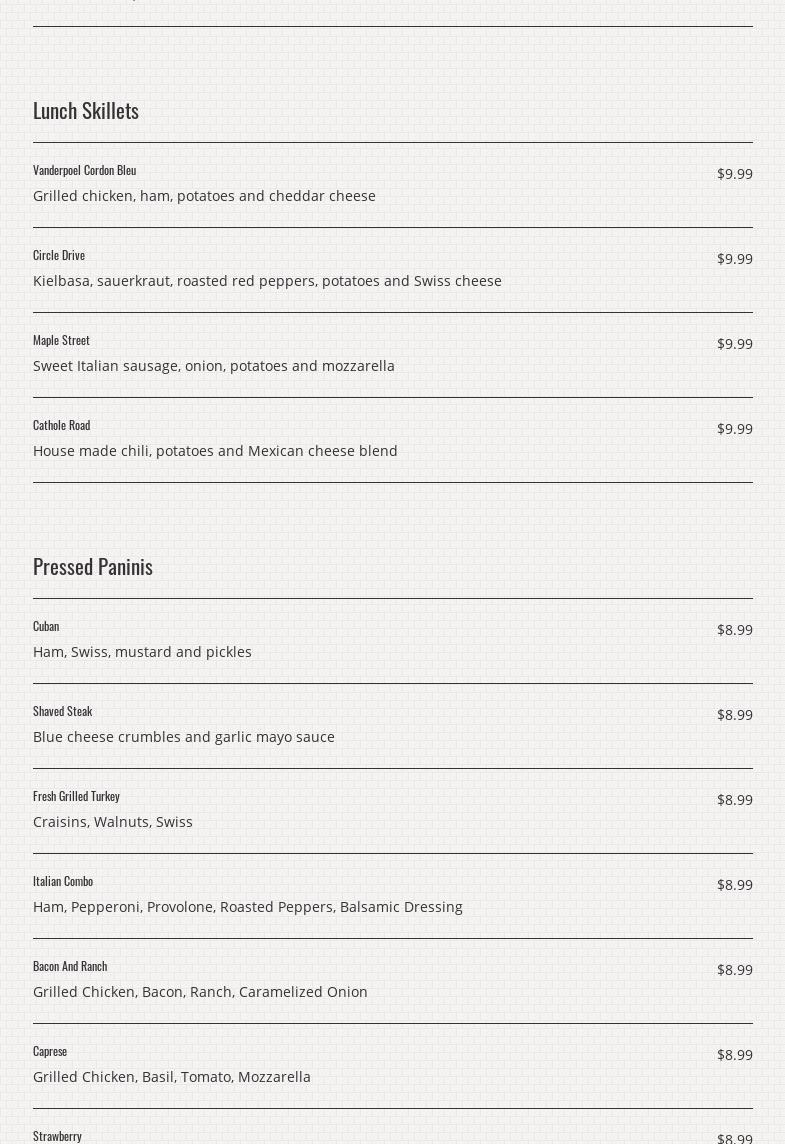Select the Italian Combo panini title
Image resolution: width=785 pixels, height=1144 pixels.
tap(63, 881)
